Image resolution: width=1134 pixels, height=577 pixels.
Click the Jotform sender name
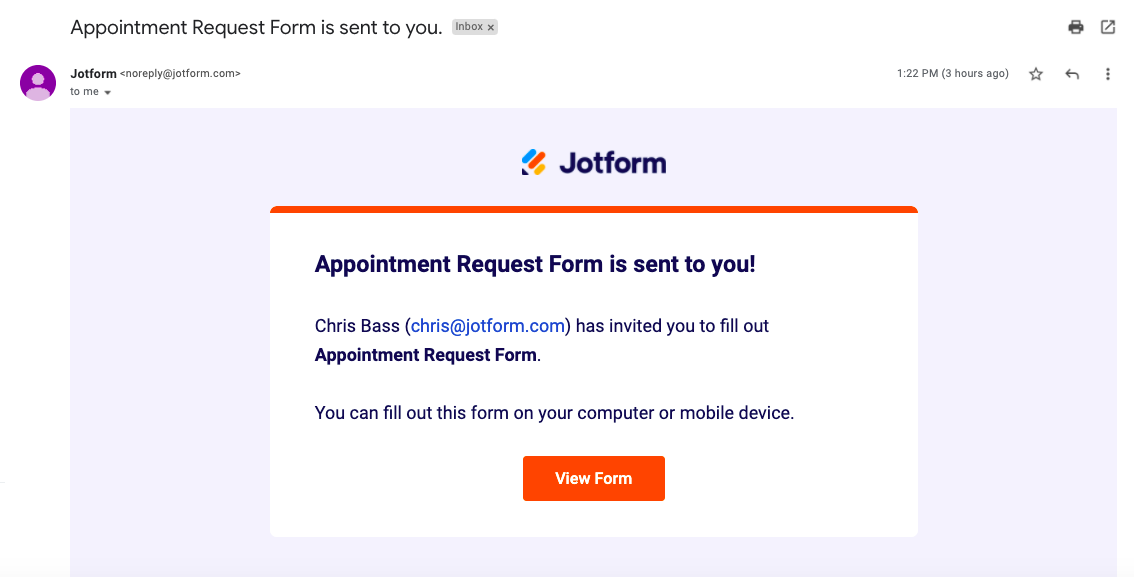pos(93,73)
